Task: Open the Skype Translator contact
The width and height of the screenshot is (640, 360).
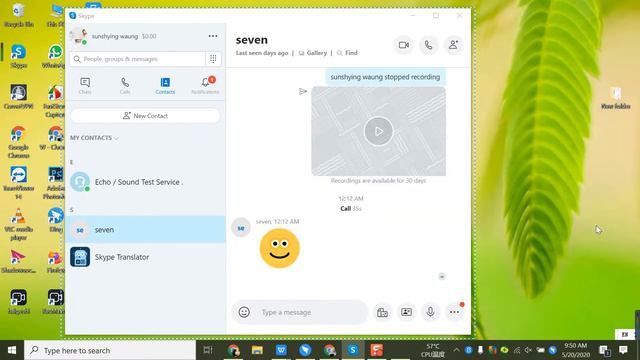Action: 145,257
